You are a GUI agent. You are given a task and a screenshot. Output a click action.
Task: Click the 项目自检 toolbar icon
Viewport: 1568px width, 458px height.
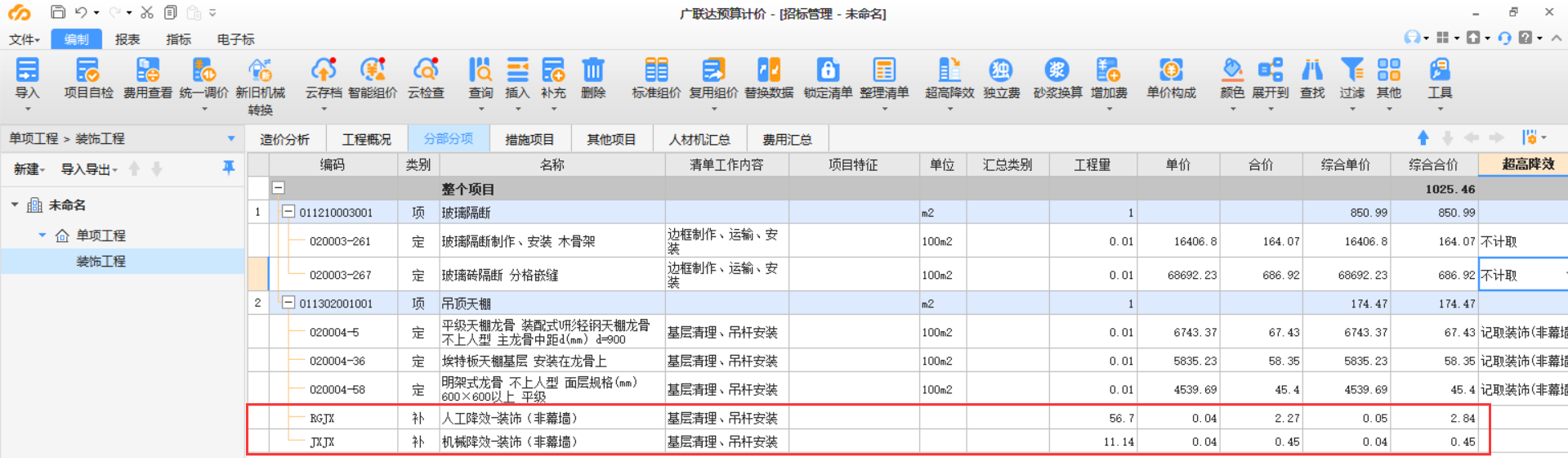tap(88, 70)
